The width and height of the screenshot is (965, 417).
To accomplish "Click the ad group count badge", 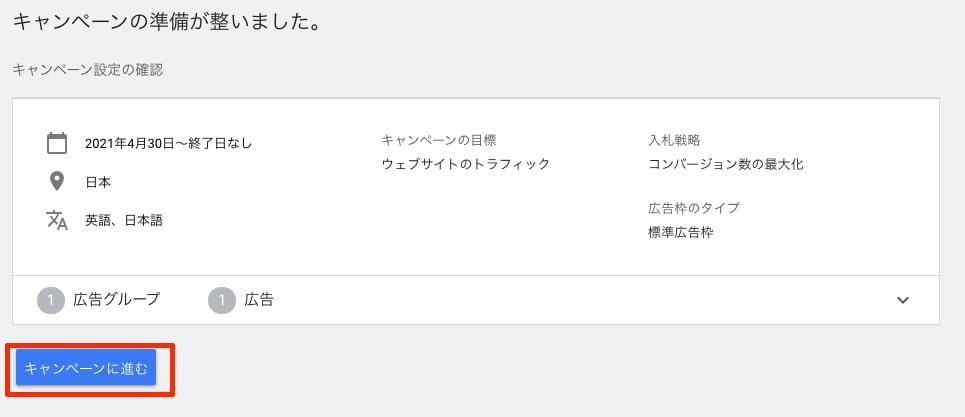I will (51, 299).
